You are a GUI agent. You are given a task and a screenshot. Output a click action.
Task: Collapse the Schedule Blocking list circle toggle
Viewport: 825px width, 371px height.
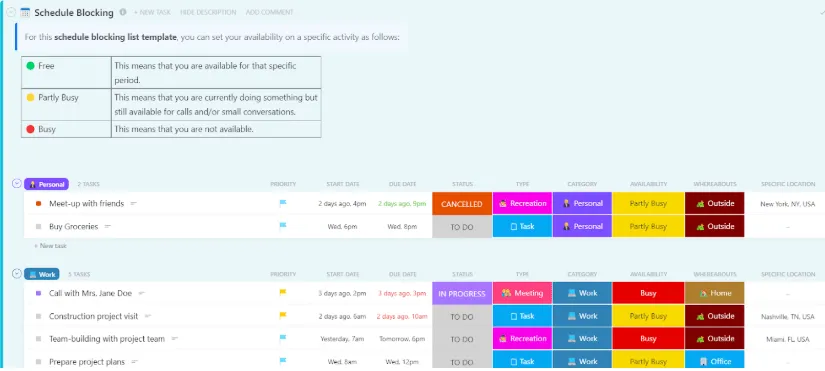(x=11, y=13)
